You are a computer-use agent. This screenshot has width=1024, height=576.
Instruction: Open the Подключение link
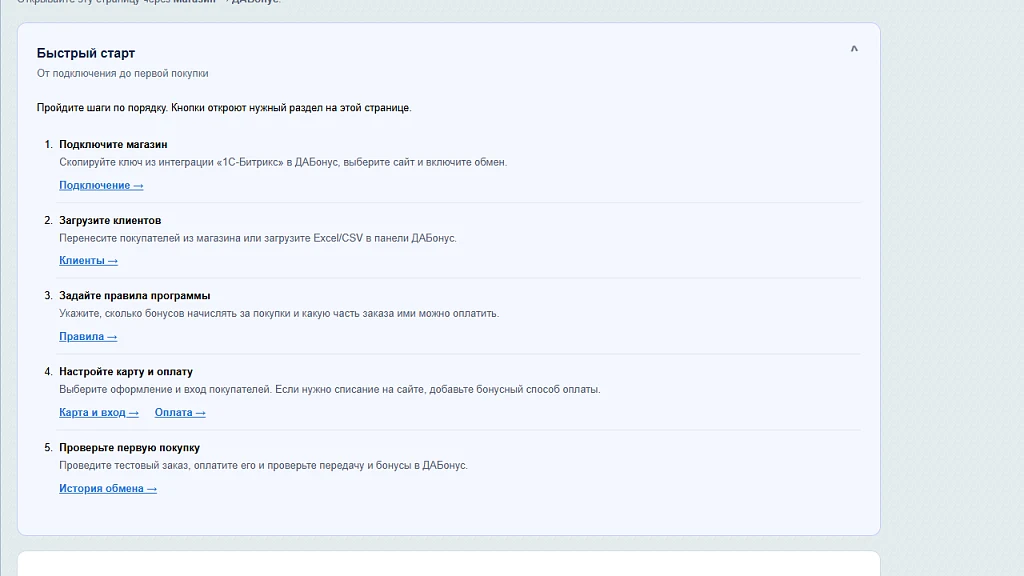pos(101,185)
